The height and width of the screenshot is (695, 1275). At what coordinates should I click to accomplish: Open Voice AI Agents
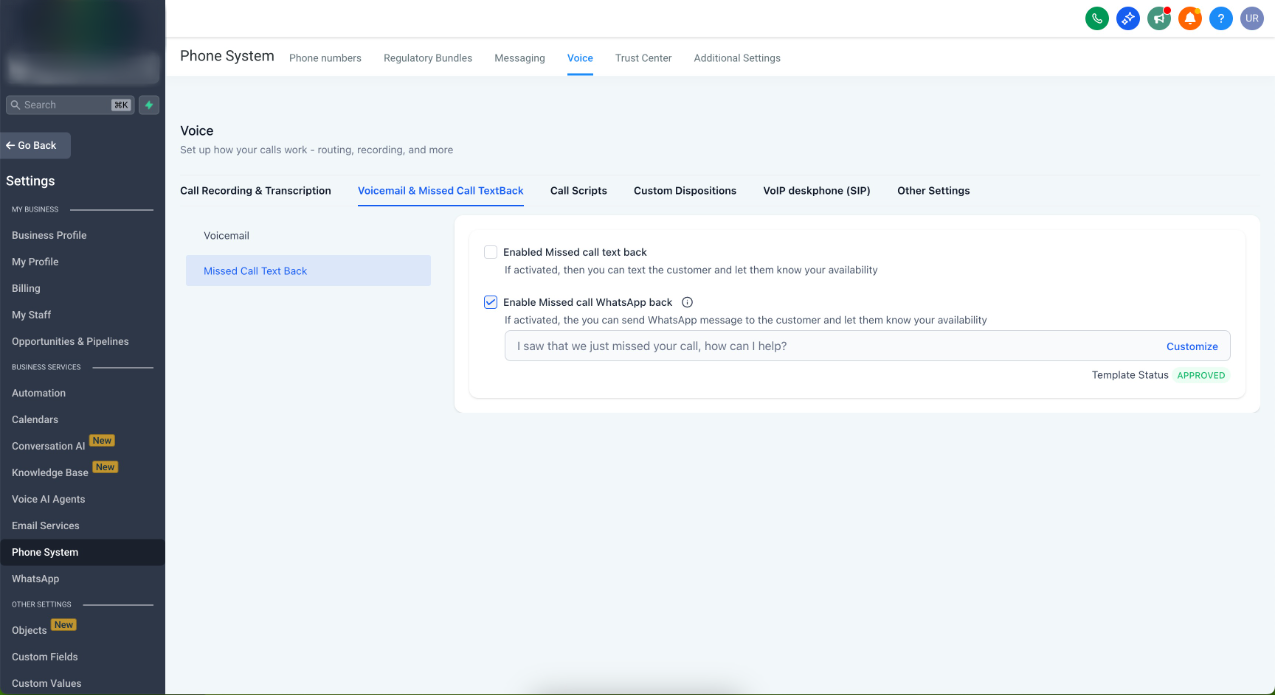pos(48,499)
